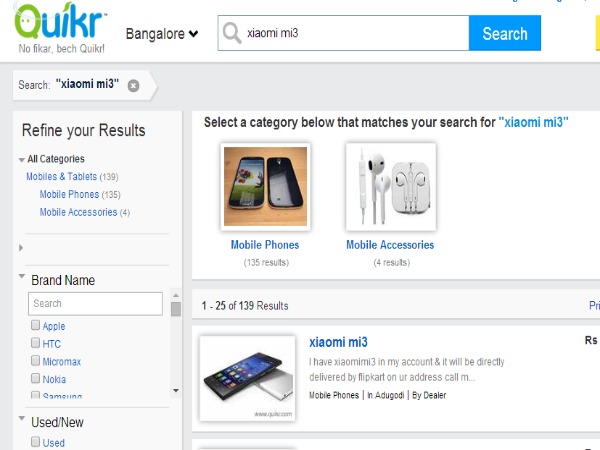Type in the Brand Name search field

pyautogui.click(x=95, y=304)
